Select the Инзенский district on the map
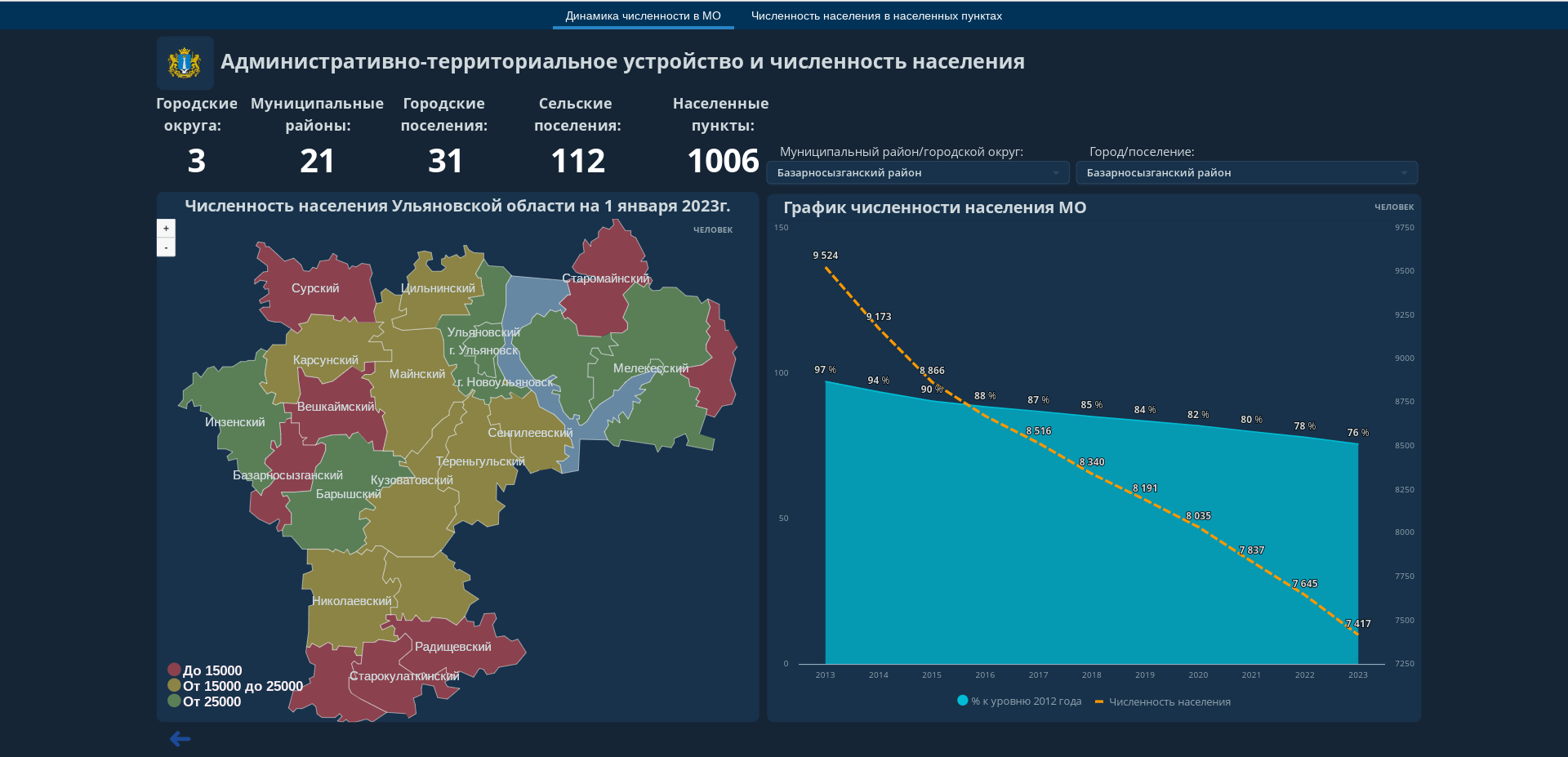The height and width of the screenshot is (757, 1568). point(235,422)
